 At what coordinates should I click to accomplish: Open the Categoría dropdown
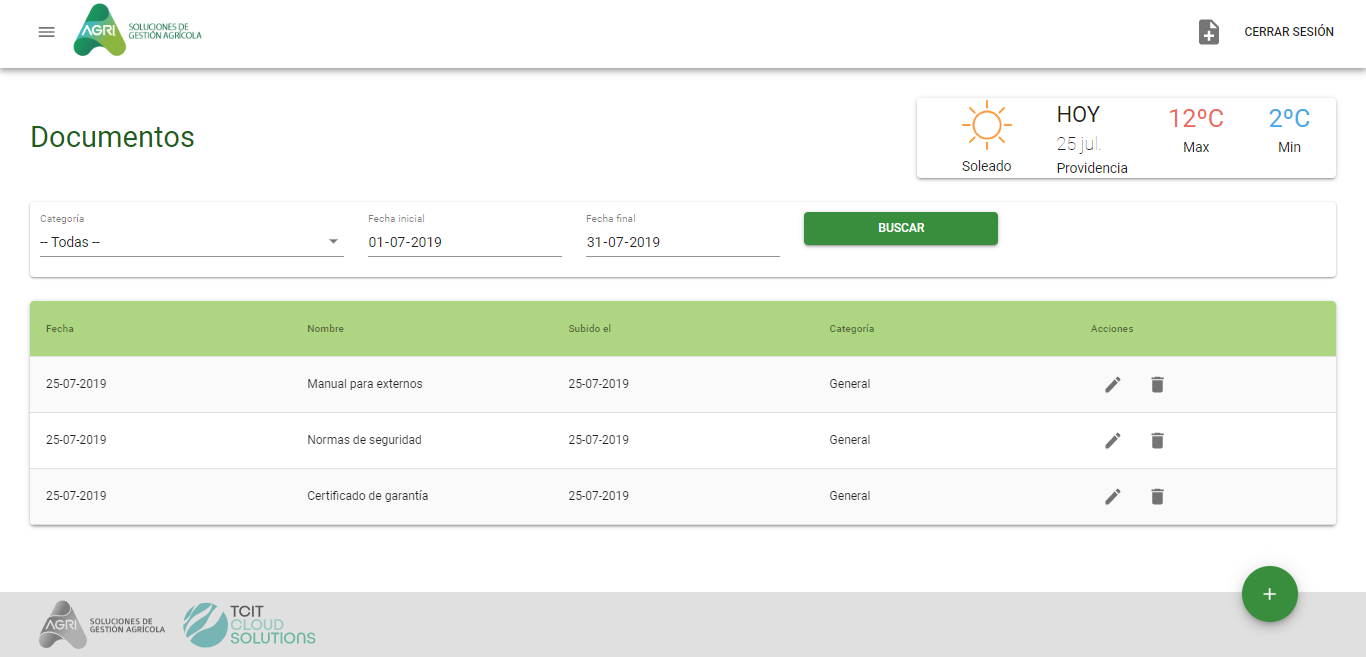tap(190, 242)
